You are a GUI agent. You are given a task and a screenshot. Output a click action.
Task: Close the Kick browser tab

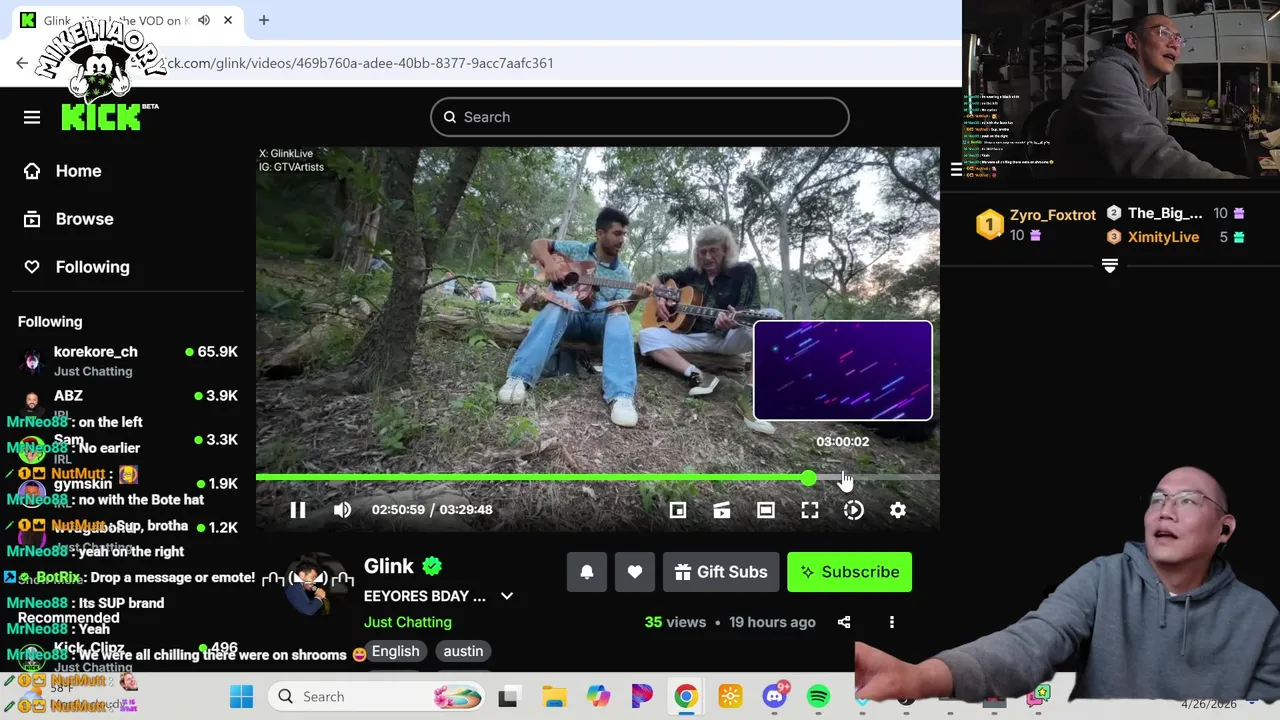(x=228, y=20)
